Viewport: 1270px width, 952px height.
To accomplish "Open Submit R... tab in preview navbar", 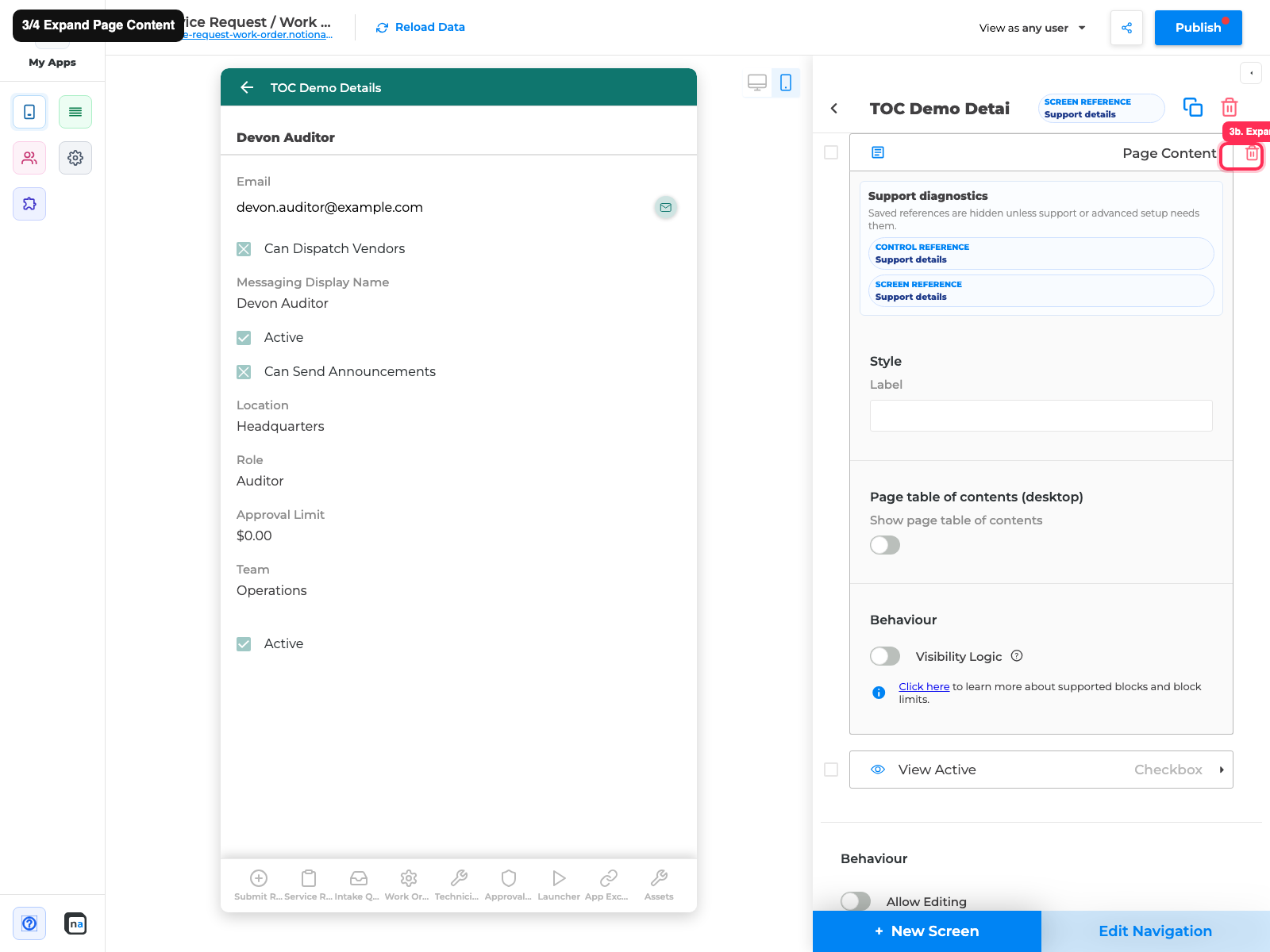I will [x=259, y=885].
